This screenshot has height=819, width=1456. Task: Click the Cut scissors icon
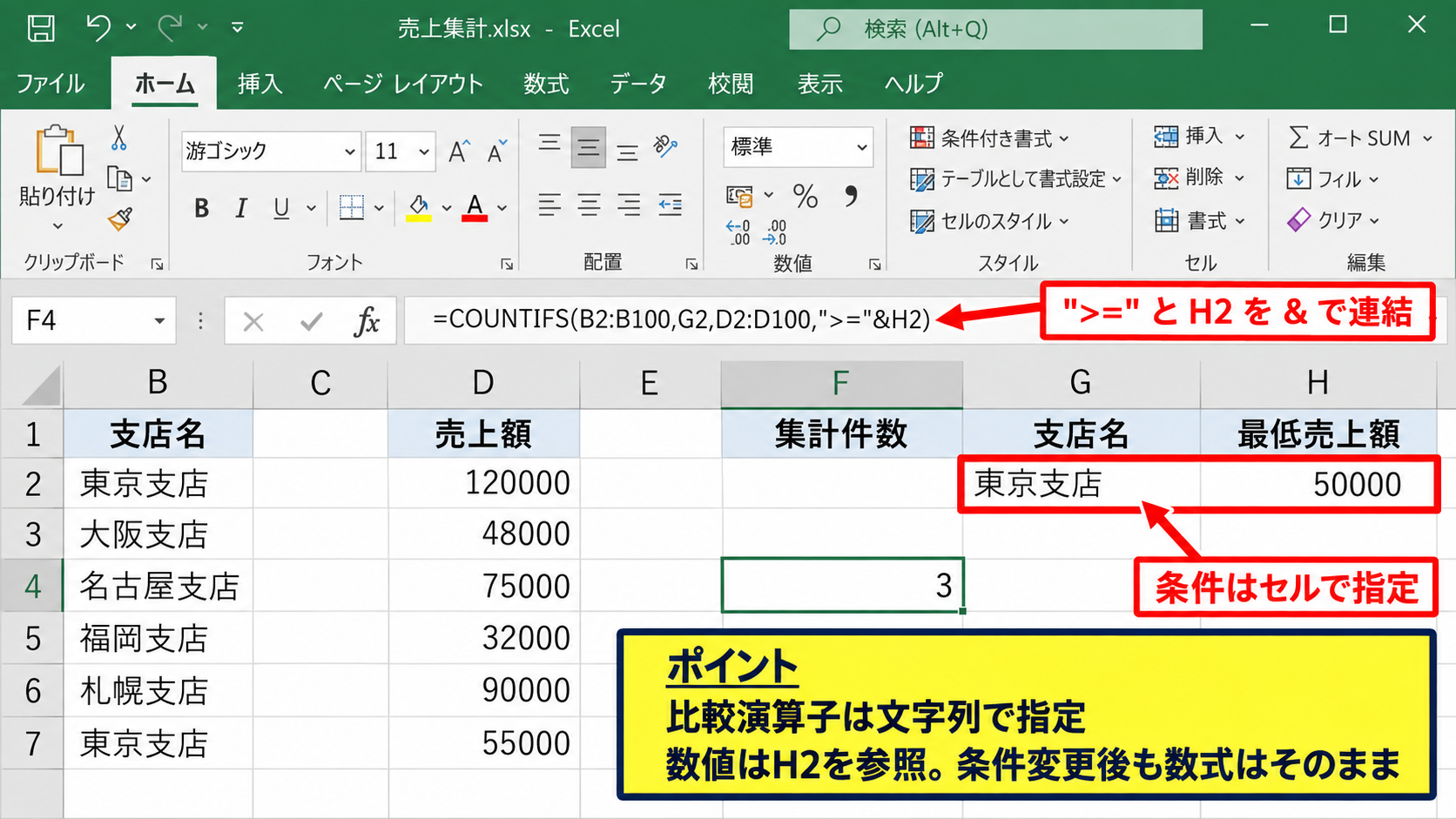(119, 138)
